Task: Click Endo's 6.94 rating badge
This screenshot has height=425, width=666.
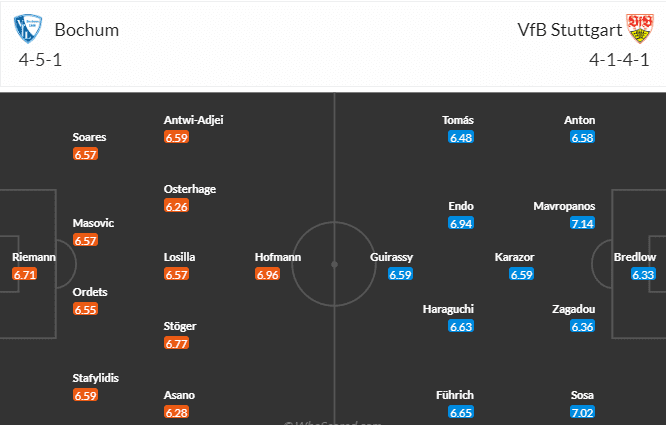Action: (461, 223)
